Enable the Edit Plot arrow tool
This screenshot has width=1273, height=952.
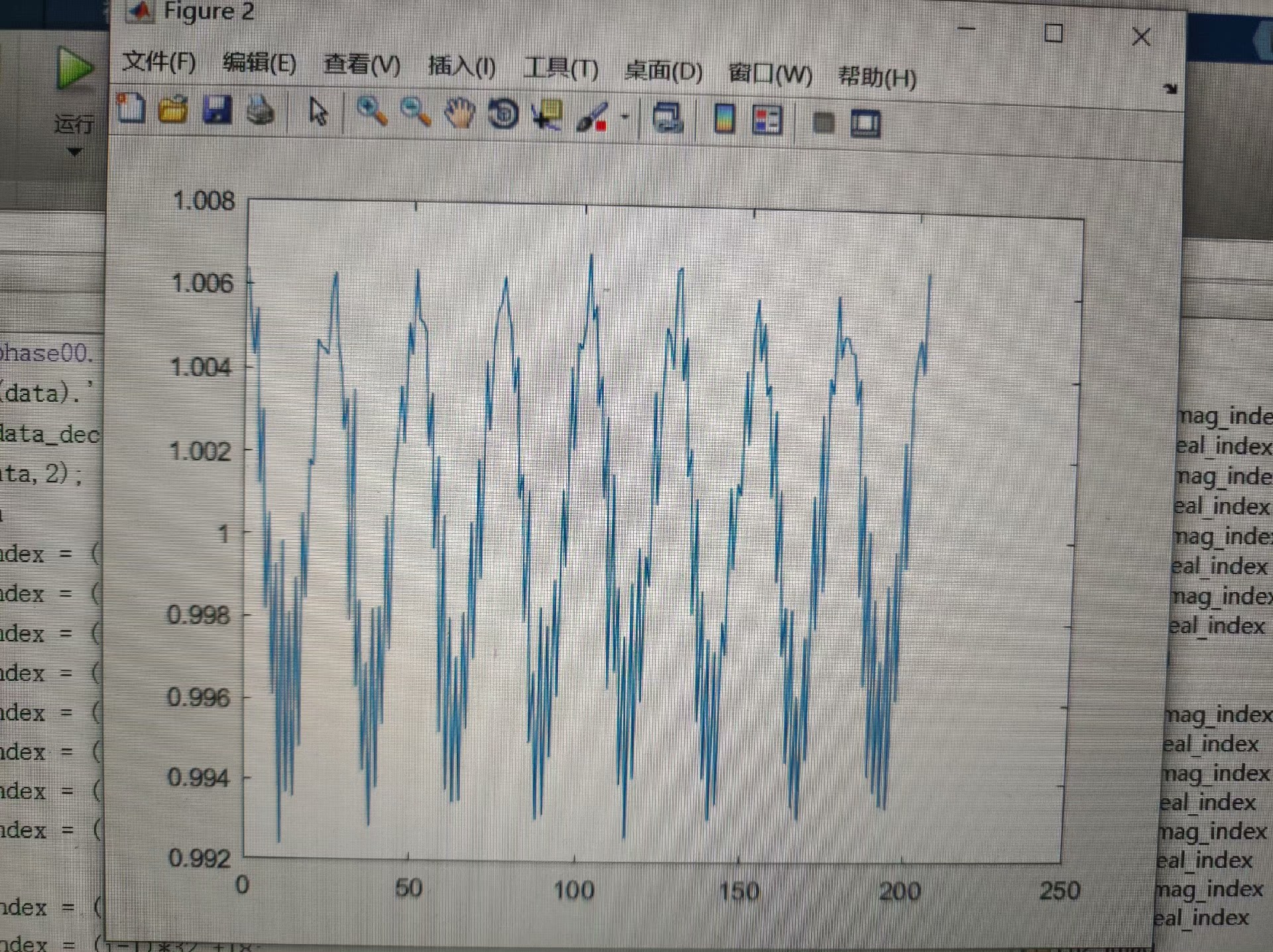(x=318, y=112)
